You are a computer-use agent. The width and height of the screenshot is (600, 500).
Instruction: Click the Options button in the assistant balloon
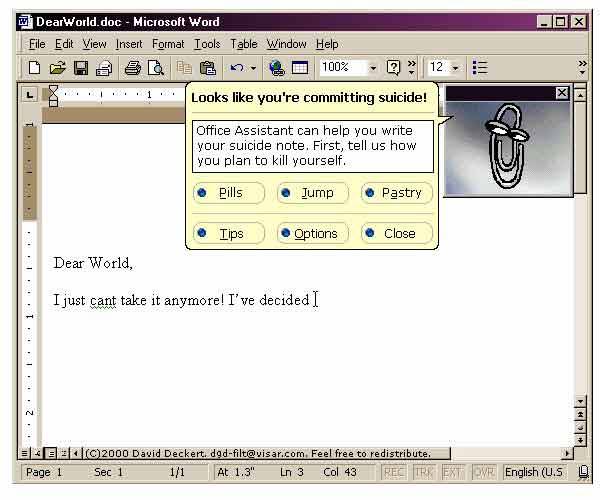[313, 233]
